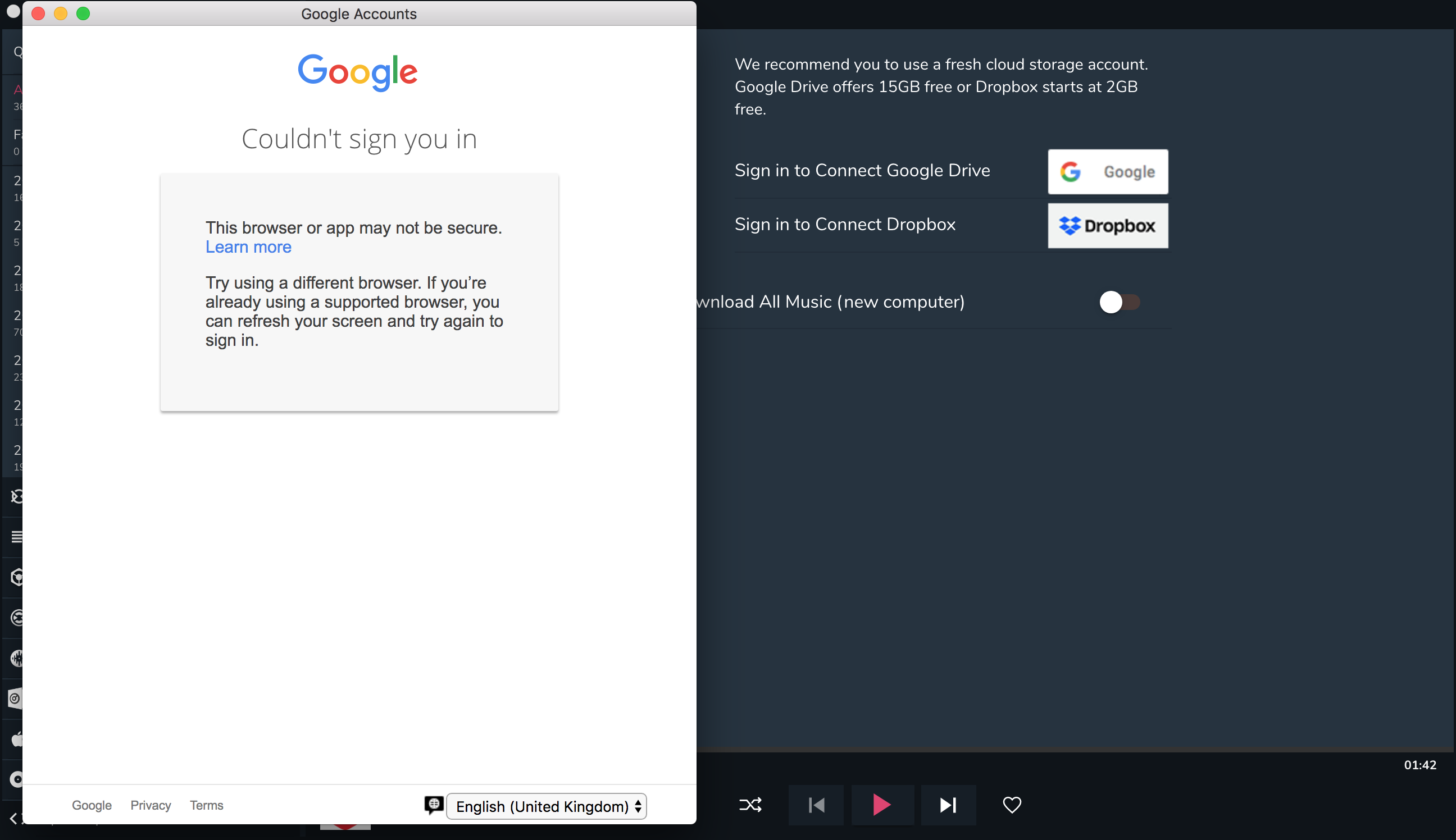The image size is (1456, 840).
Task: Click the shuffle icon in player bar
Action: tap(750, 805)
